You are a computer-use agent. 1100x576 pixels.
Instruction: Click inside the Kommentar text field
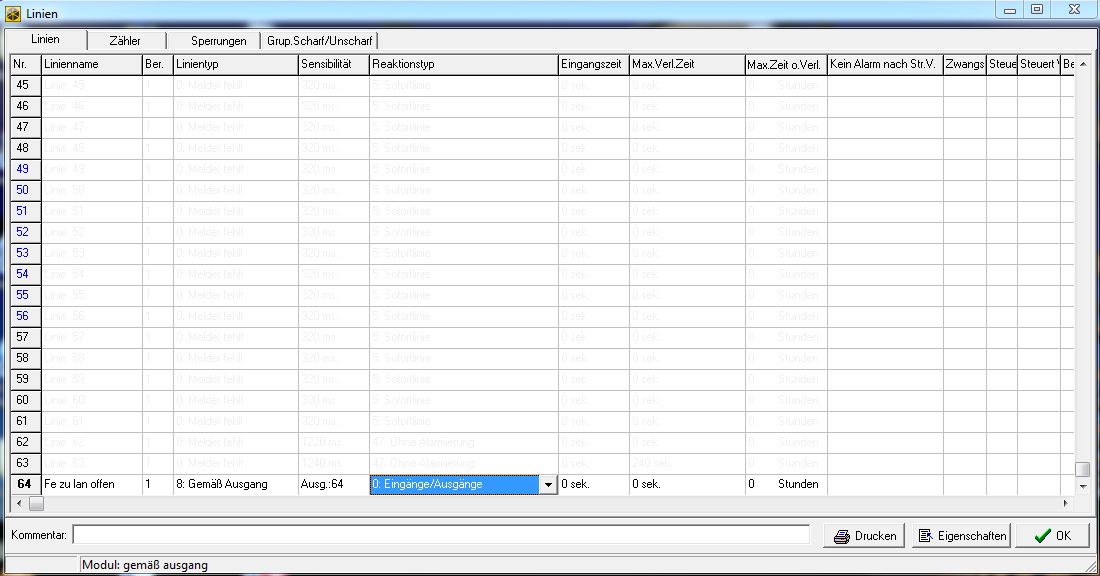point(440,535)
